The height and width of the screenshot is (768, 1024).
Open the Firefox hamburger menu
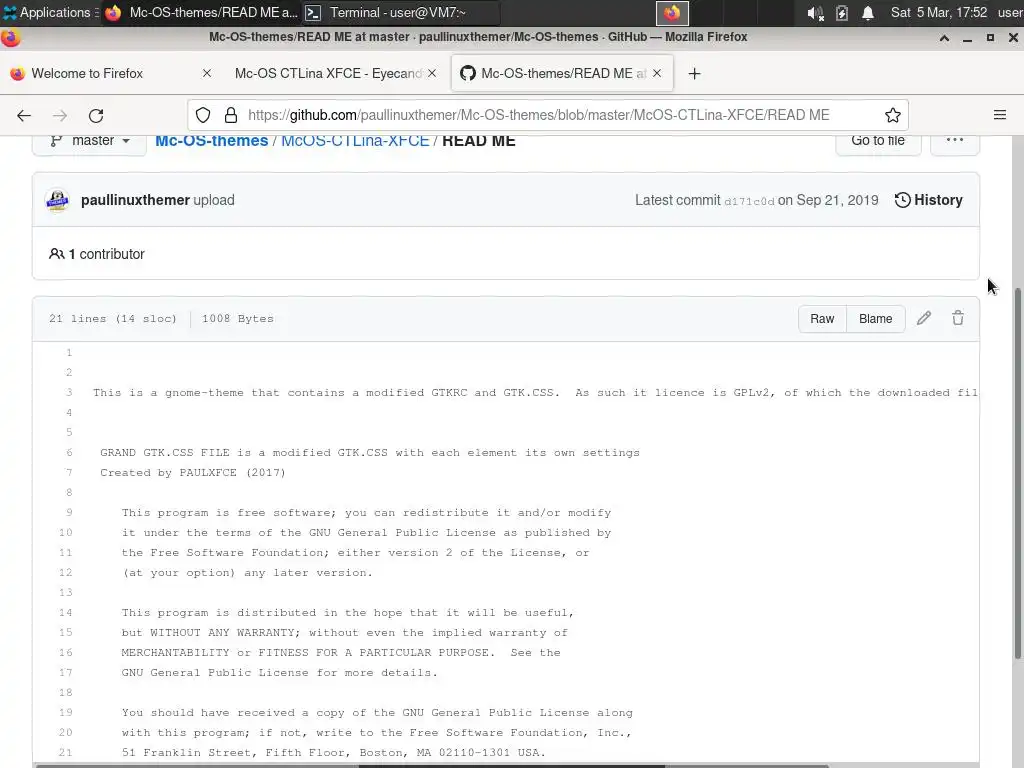[x=999, y=115]
